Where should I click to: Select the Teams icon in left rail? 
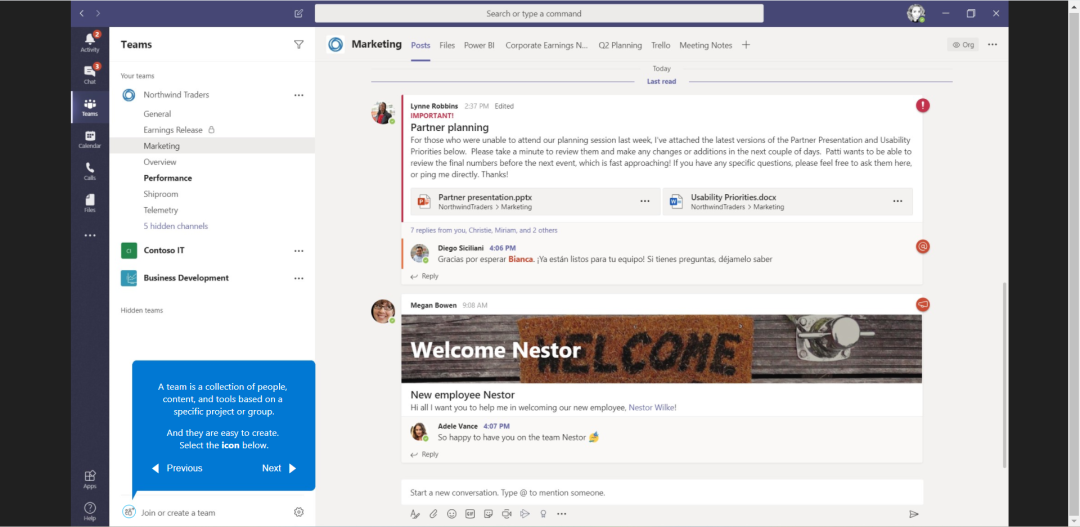pyautogui.click(x=90, y=107)
